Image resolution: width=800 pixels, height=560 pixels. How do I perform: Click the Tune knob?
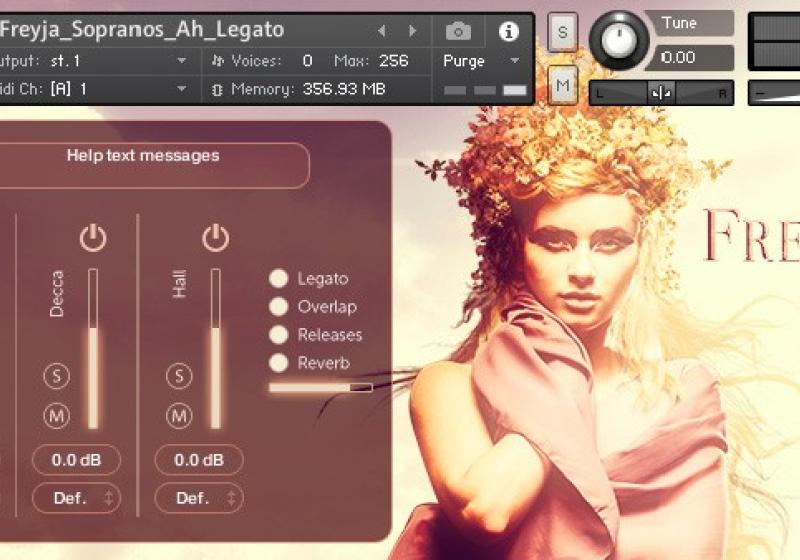tap(619, 40)
